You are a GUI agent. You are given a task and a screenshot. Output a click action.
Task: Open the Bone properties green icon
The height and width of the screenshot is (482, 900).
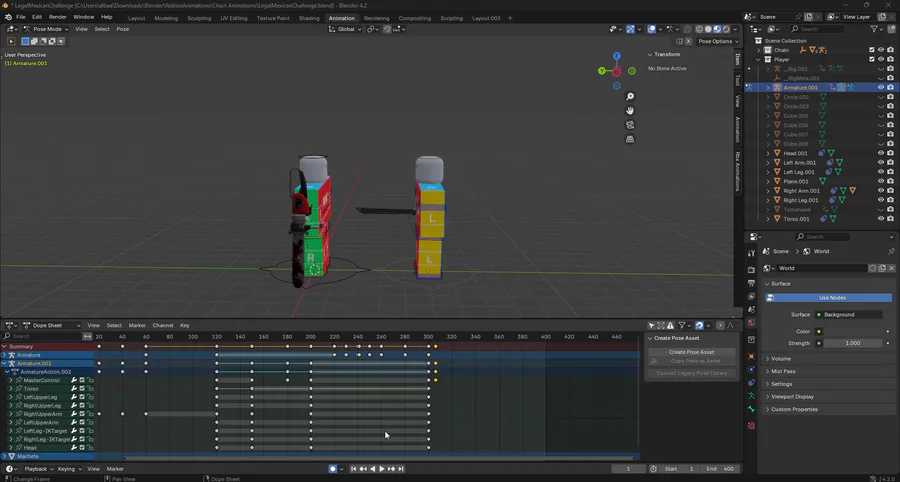(751, 409)
